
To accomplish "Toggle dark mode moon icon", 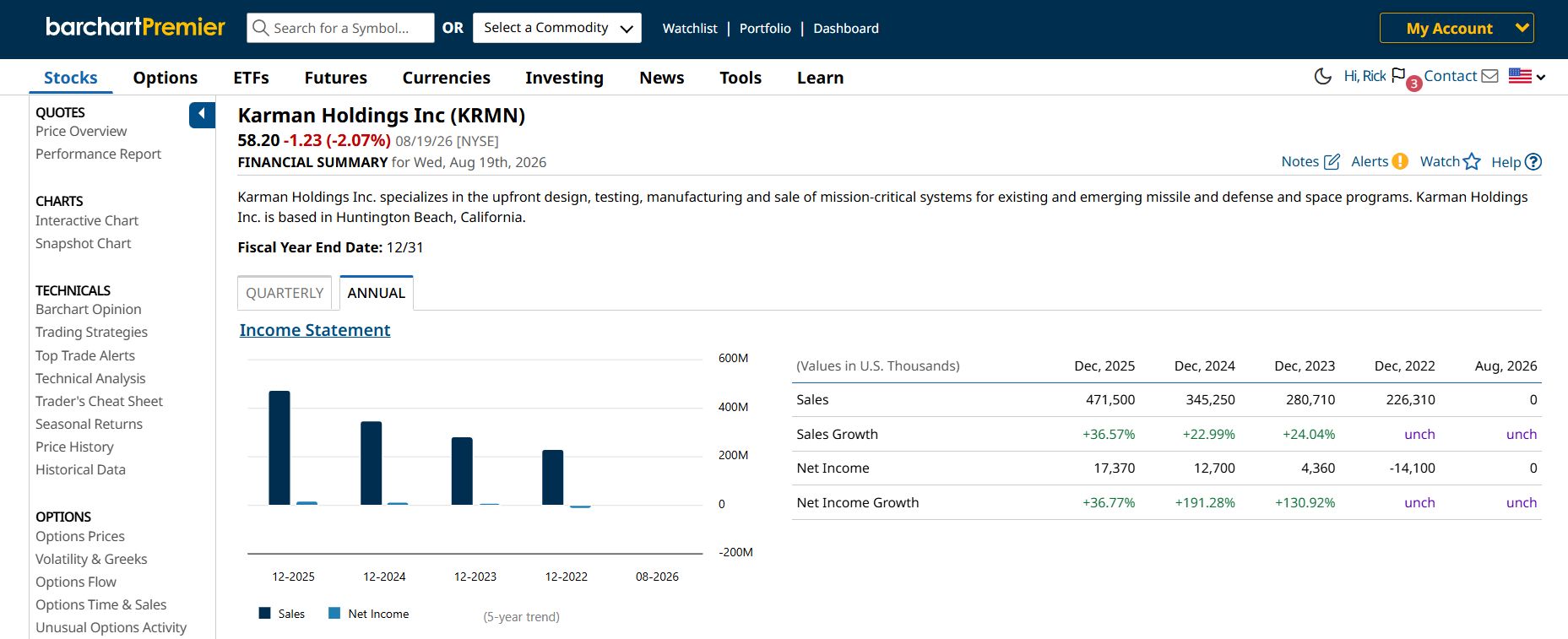I will 1323,76.
